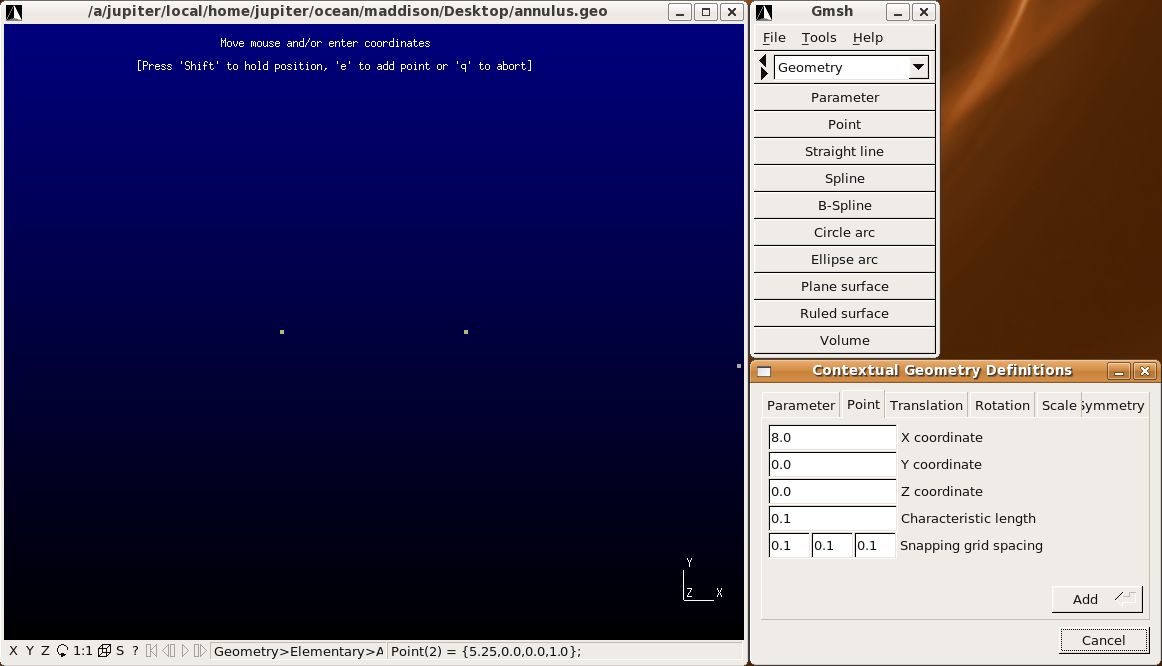The width and height of the screenshot is (1162, 666).
Task: Open the Rotation tab
Action: (x=1002, y=405)
